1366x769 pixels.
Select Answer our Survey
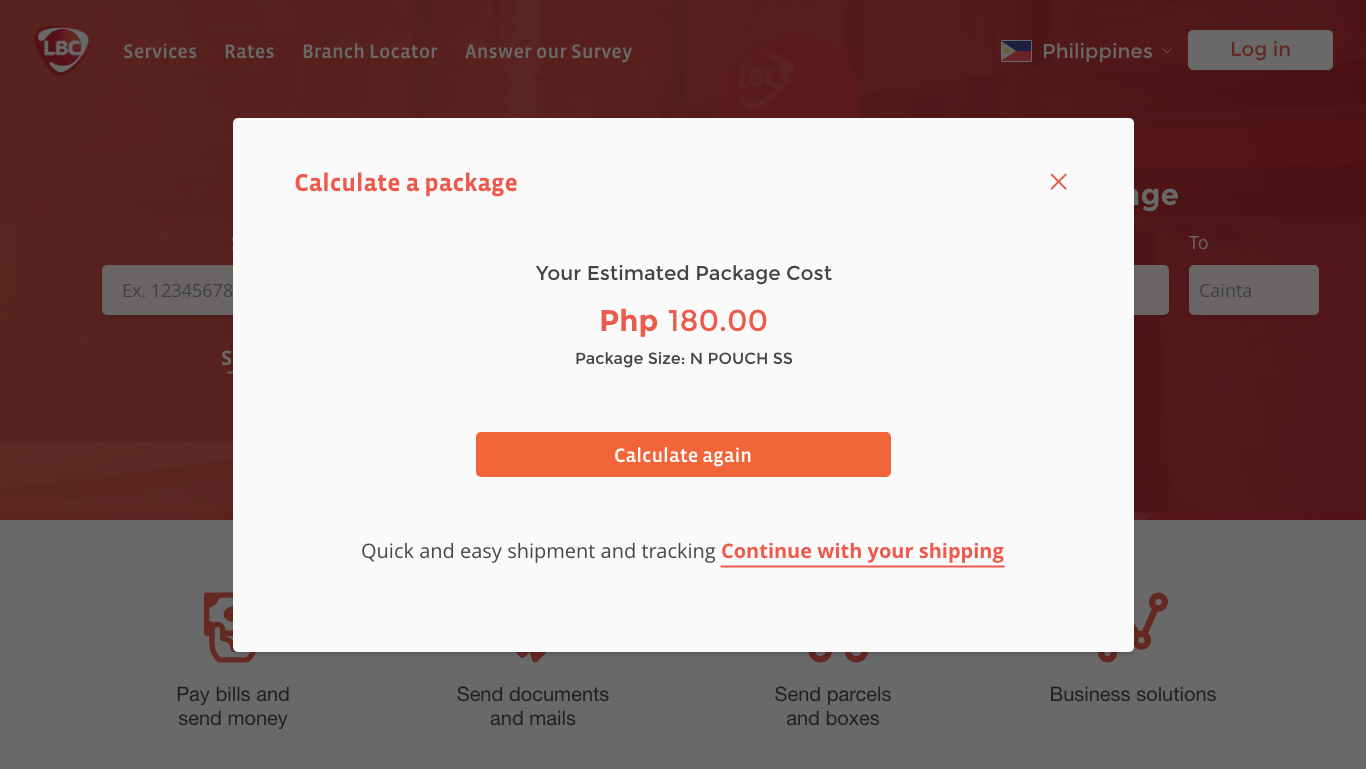tap(548, 51)
